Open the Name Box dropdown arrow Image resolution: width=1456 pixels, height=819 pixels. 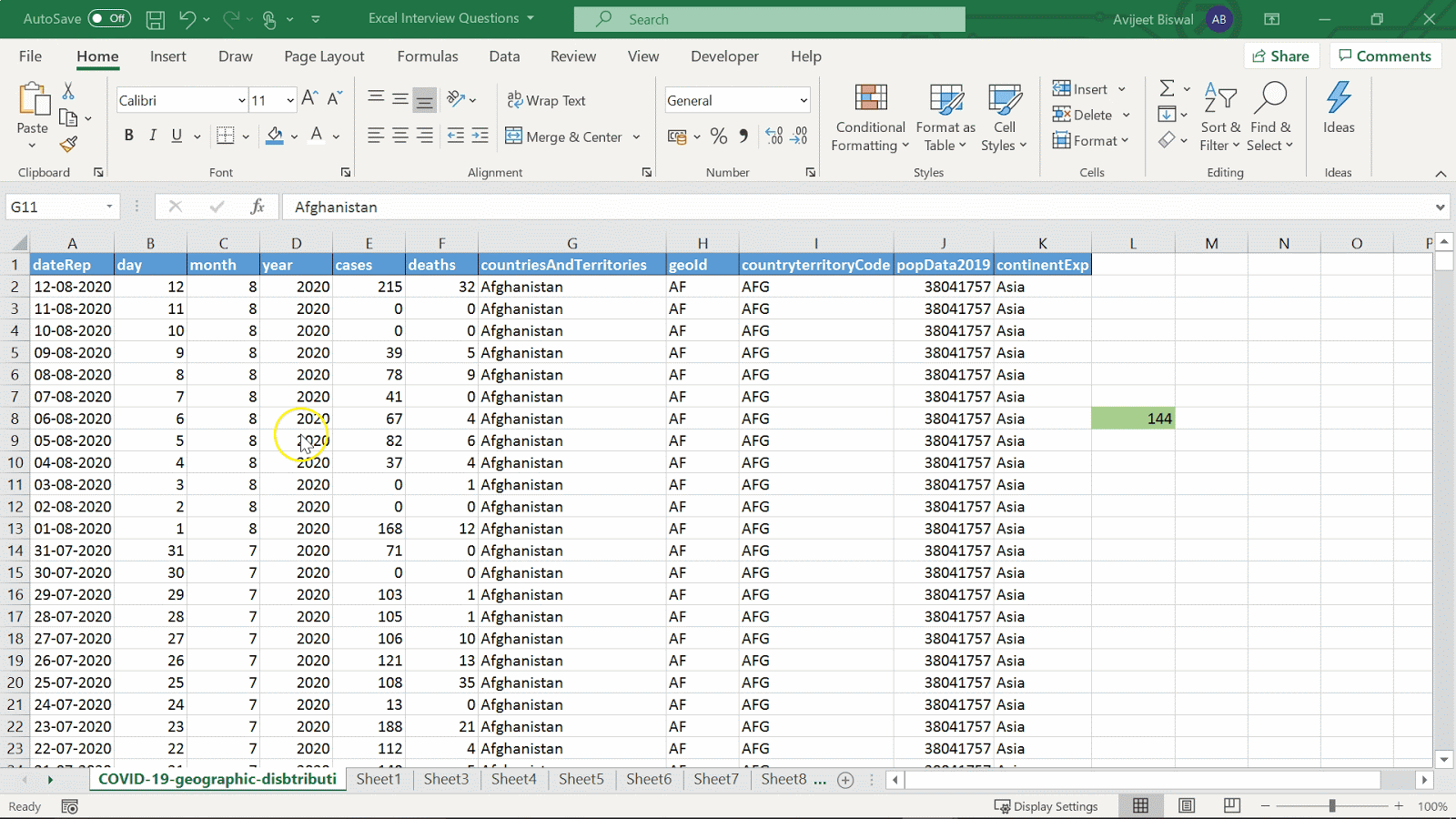[x=109, y=207]
